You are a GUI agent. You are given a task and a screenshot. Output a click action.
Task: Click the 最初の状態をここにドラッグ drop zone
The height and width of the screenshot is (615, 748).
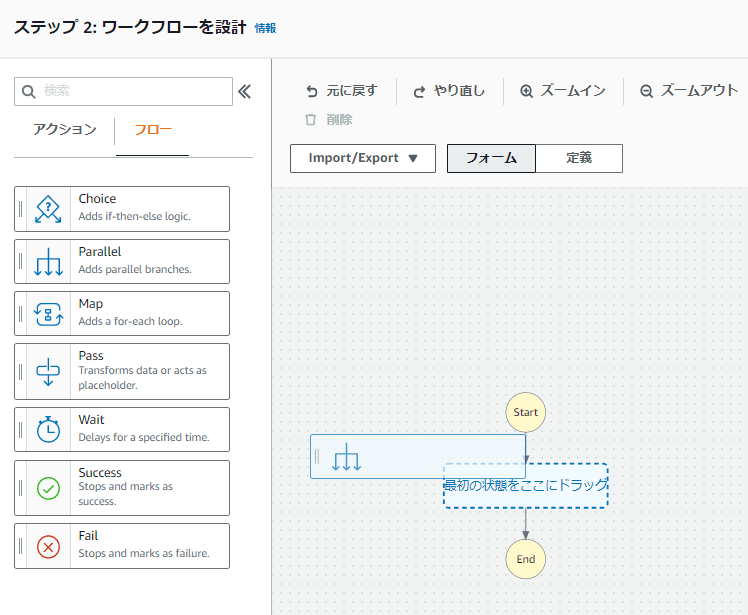[x=526, y=486]
